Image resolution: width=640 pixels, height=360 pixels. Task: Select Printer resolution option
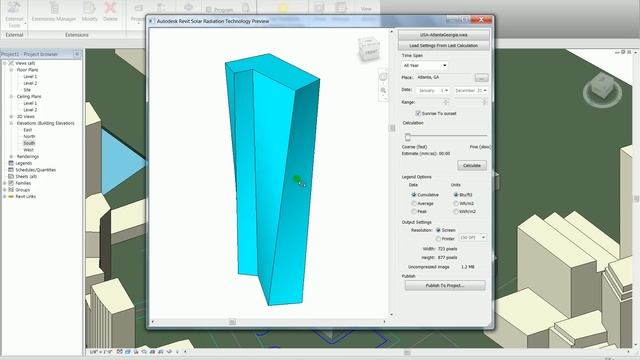pyautogui.click(x=438, y=238)
